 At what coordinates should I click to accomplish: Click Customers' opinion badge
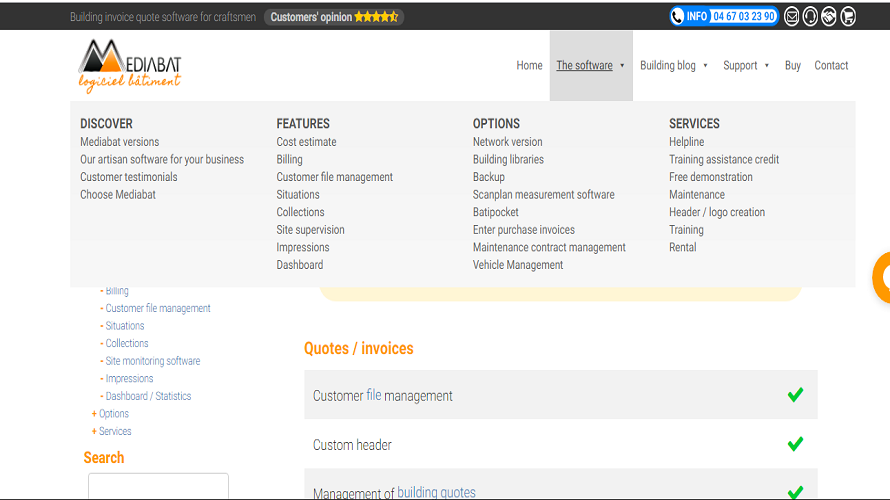334,17
